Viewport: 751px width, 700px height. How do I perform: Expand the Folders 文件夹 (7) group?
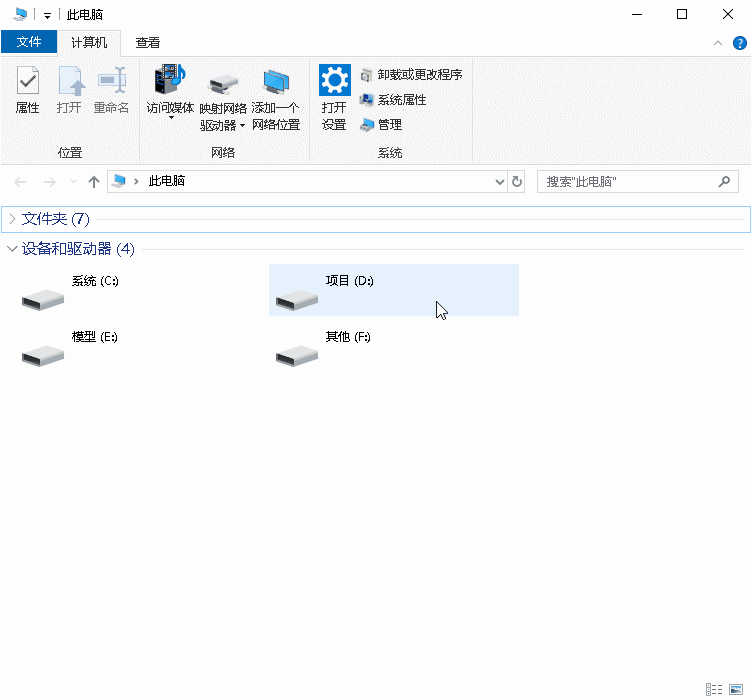click(12, 219)
